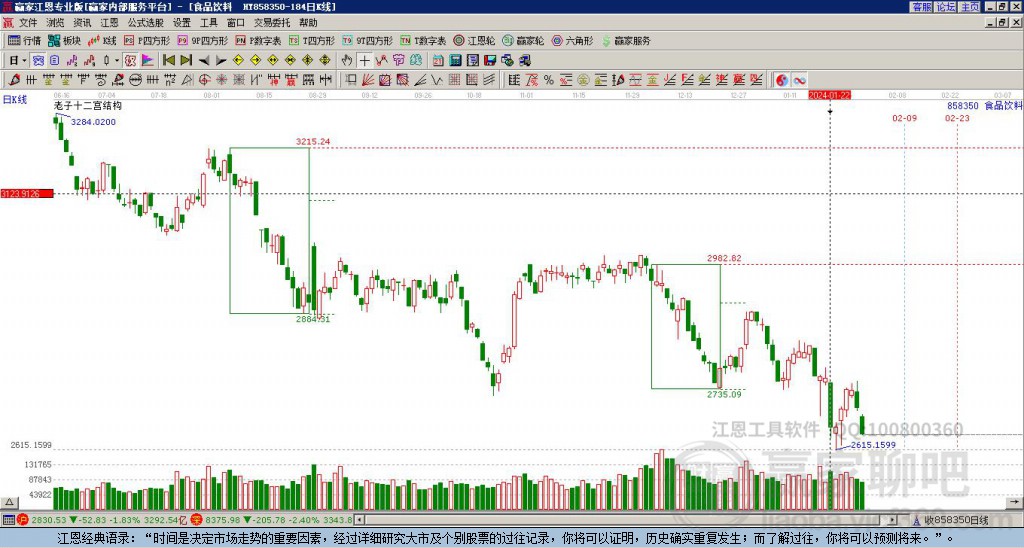Open the 工具 menu
This screenshot has height=548, width=1024.
pyautogui.click(x=209, y=23)
